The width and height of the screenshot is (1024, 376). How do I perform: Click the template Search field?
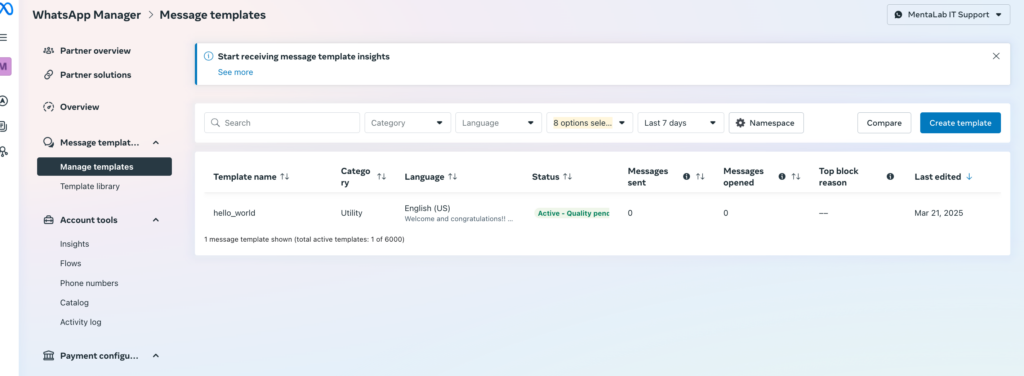pyautogui.click(x=282, y=123)
